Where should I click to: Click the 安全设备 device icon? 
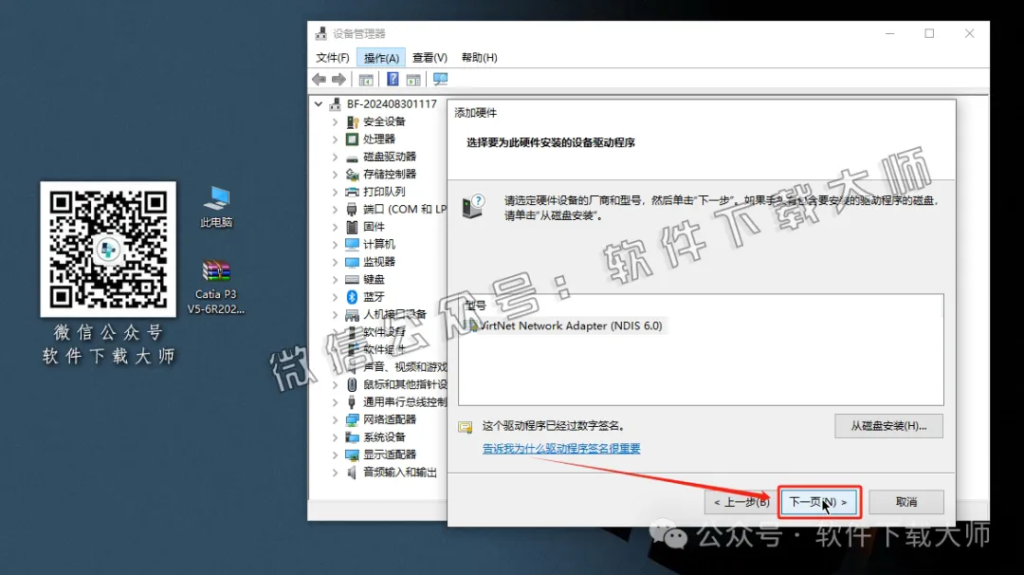[x=352, y=122]
